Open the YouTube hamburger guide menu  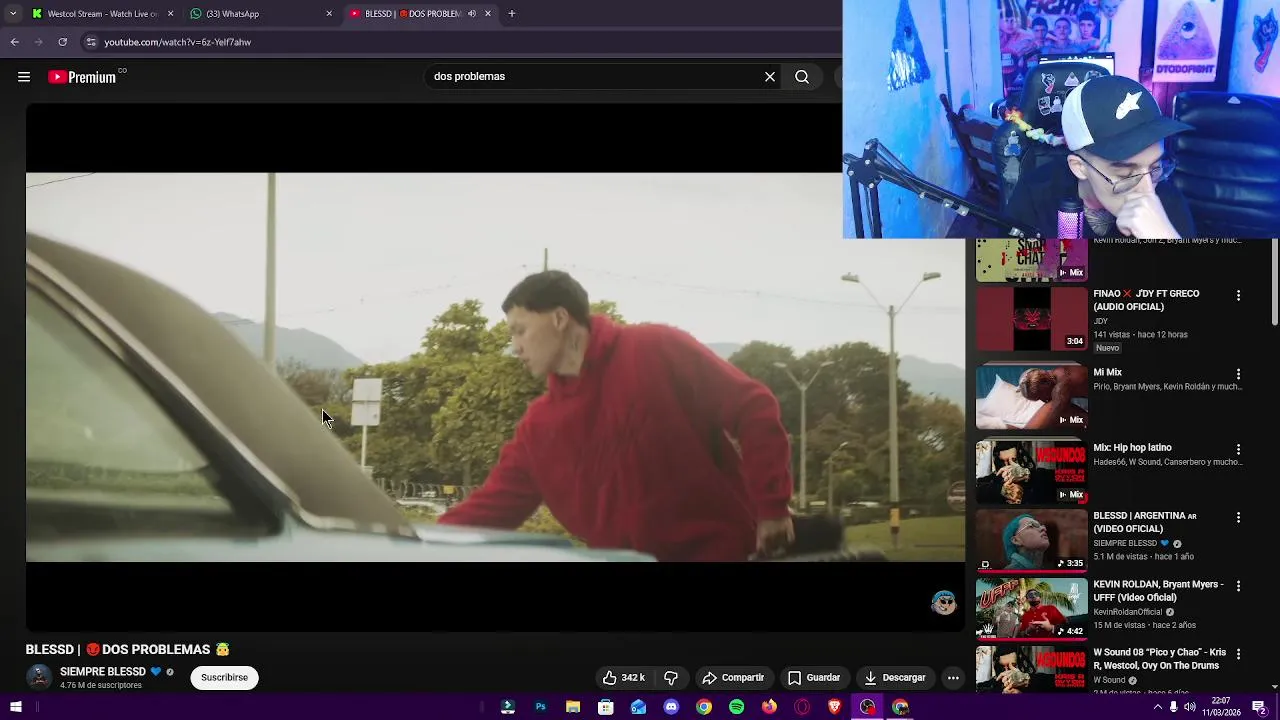[x=24, y=77]
